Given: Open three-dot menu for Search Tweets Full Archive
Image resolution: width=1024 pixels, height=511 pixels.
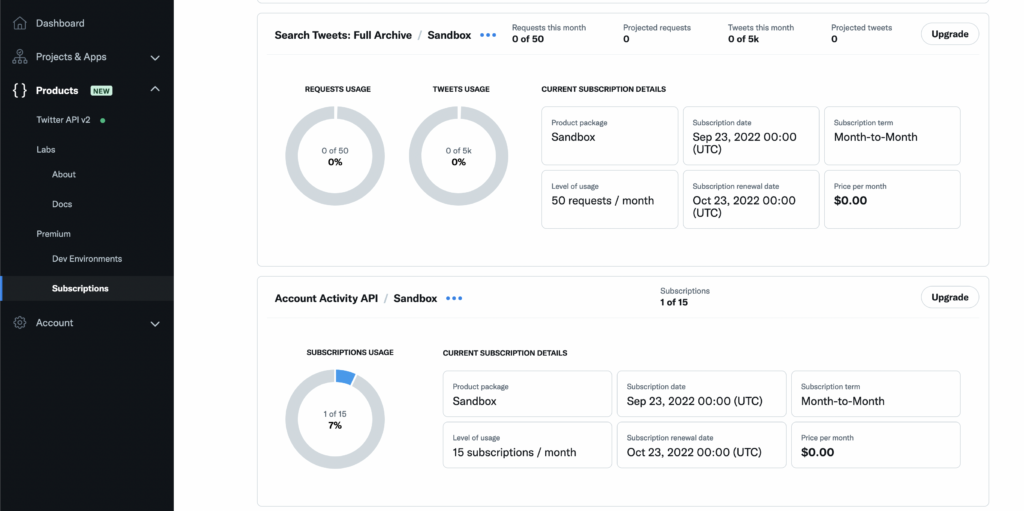Looking at the screenshot, I should click(x=488, y=35).
